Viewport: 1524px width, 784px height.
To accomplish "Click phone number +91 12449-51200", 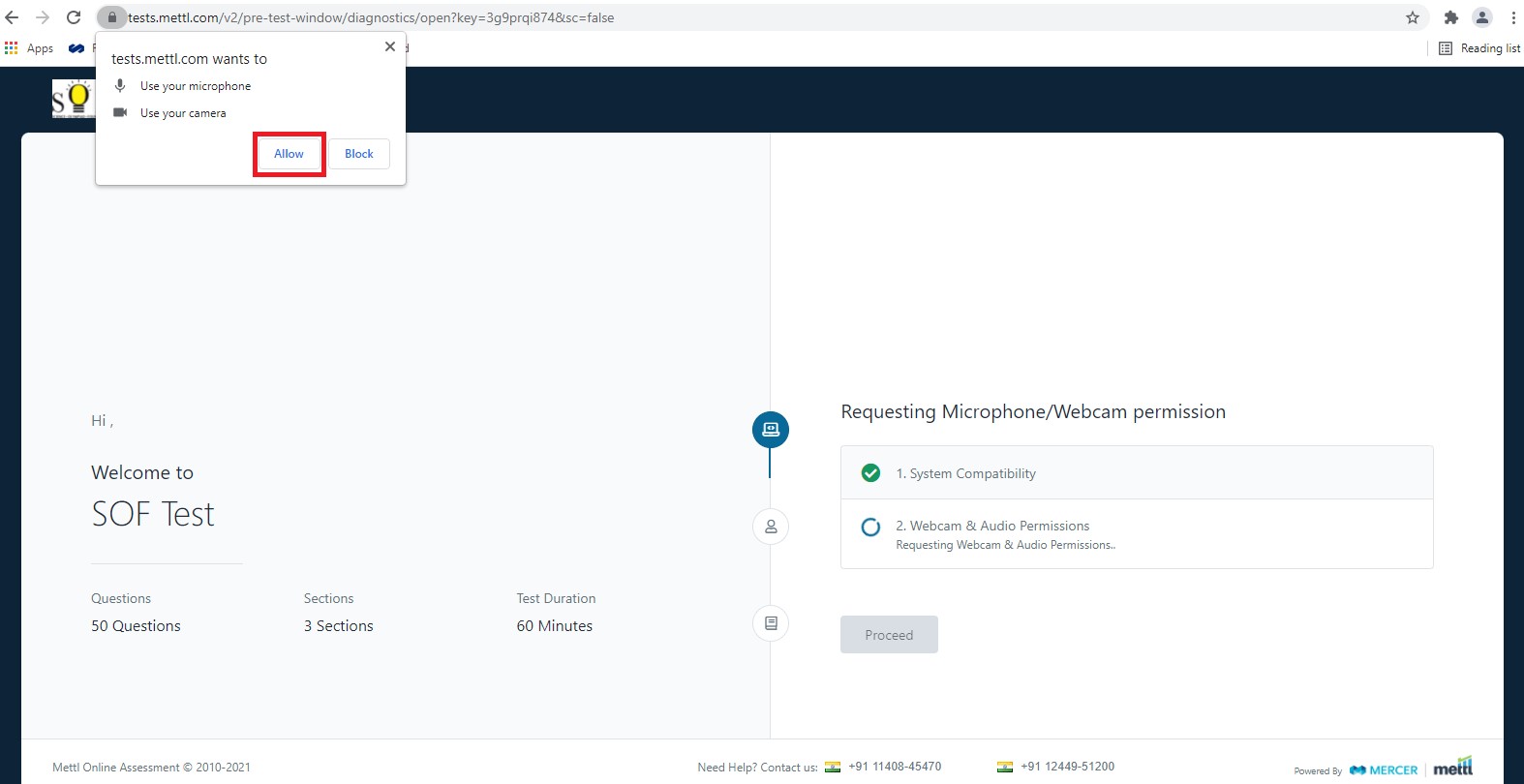I will tap(1067, 767).
